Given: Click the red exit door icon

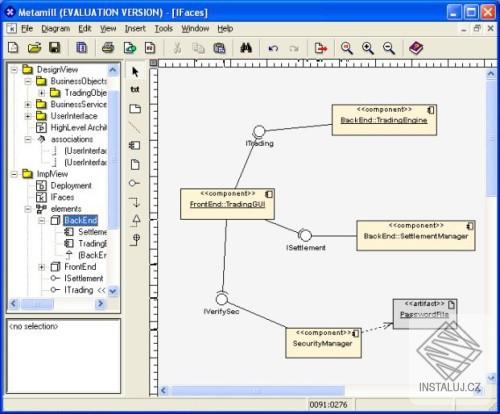Looking at the screenshot, I should (321, 48).
